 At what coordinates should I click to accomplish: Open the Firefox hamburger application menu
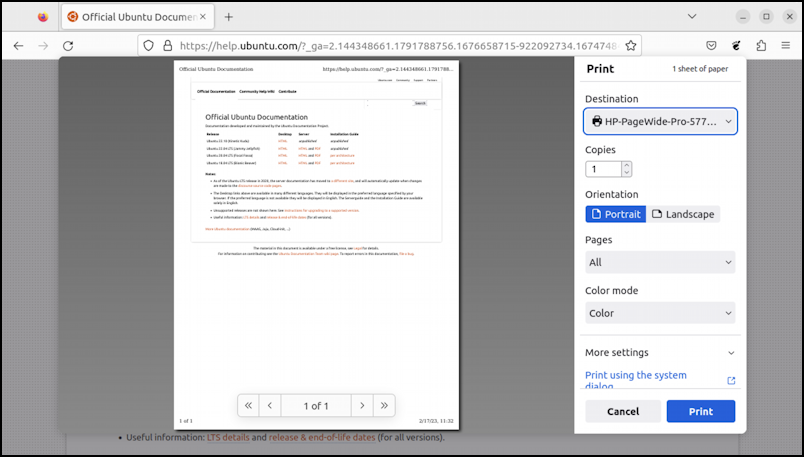click(786, 46)
